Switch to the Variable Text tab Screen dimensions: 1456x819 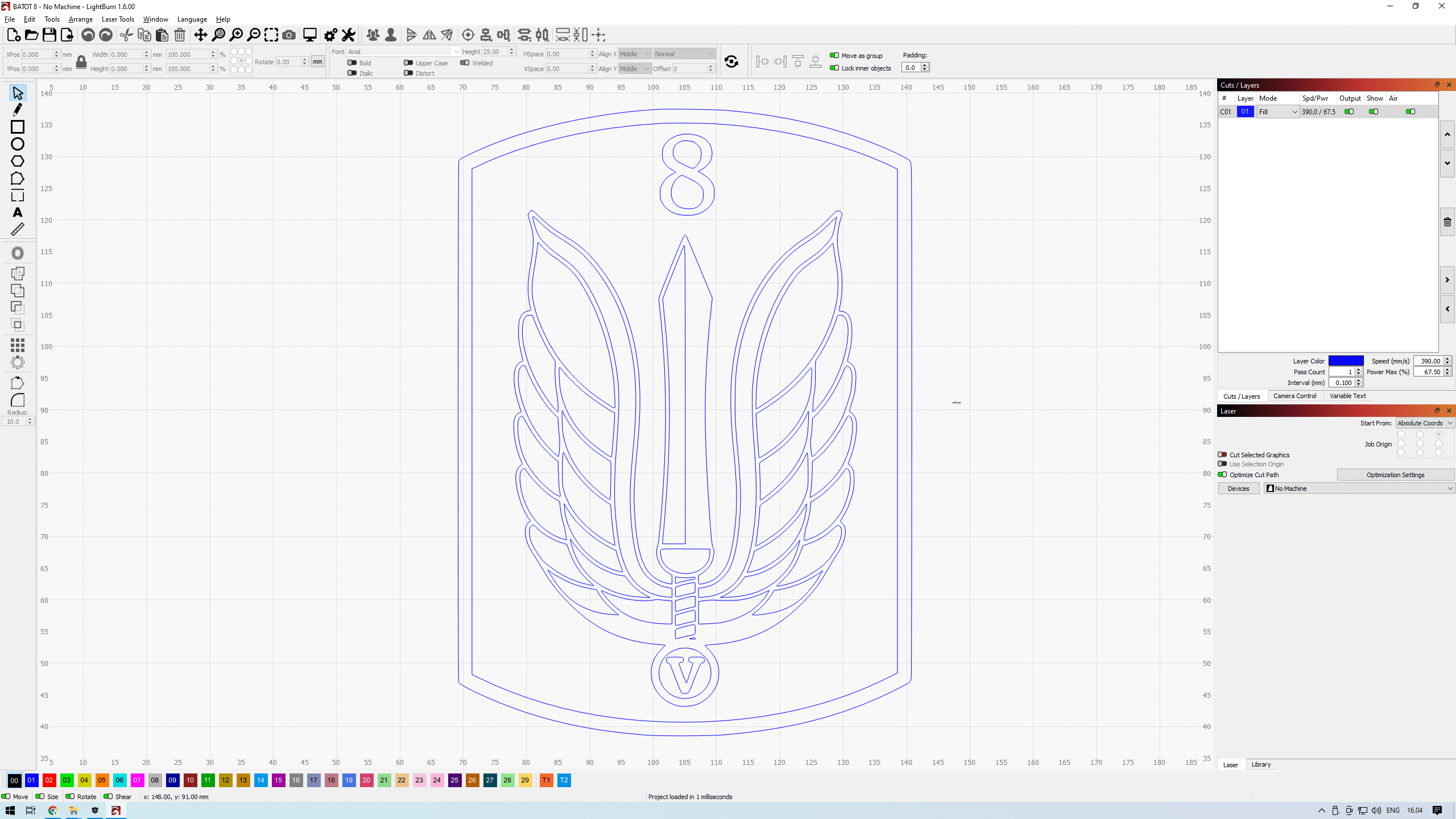click(1347, 396)
